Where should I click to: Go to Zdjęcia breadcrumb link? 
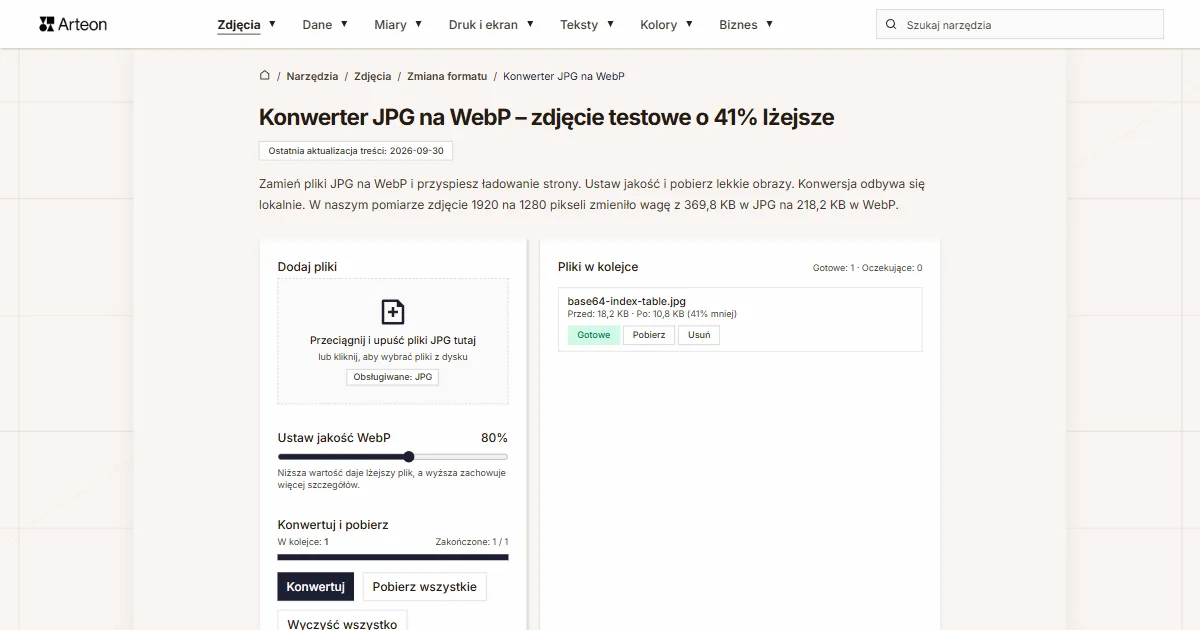point(373,76)
